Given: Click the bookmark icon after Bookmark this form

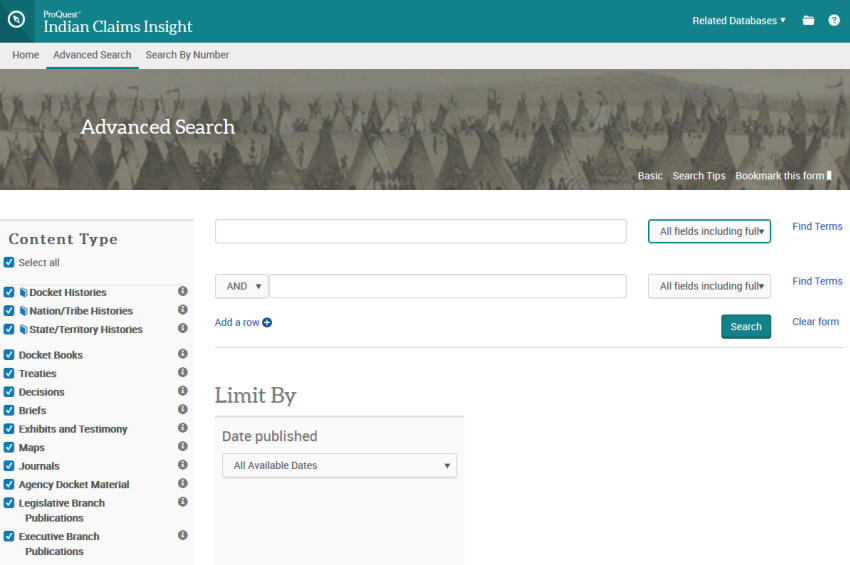Looking at the screenshot, I should pyautogui.click(x=829, y=176).
